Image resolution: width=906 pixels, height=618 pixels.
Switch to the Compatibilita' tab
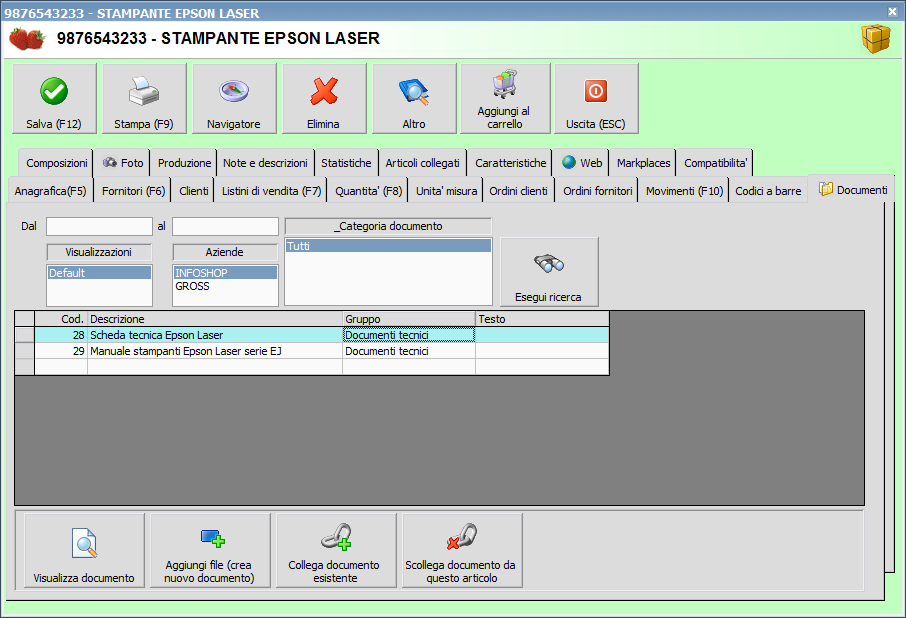point(715,163)
